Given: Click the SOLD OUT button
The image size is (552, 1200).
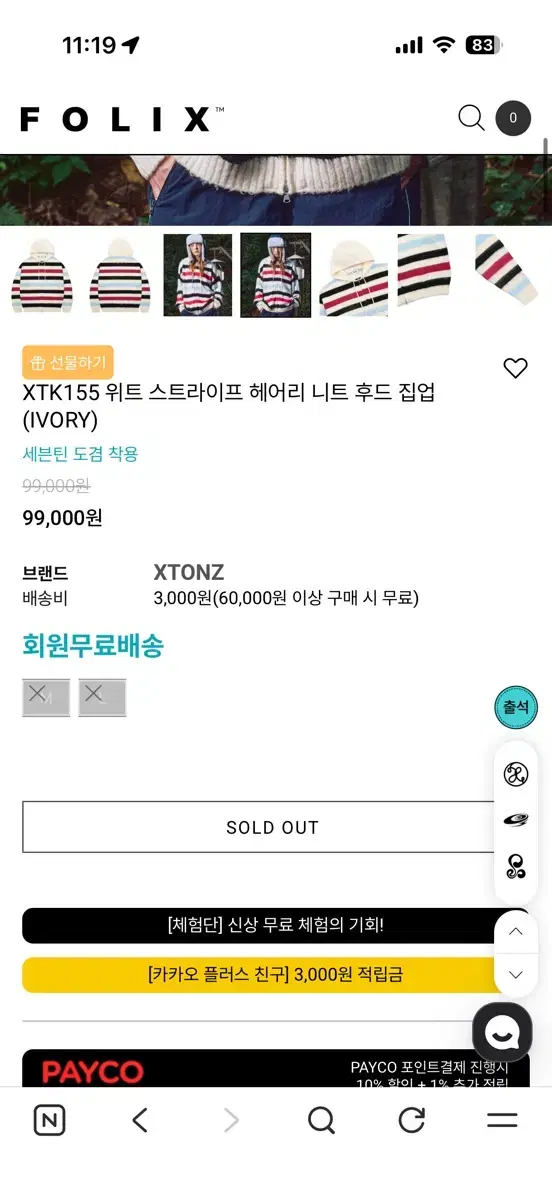Looking at the screenshot, I should [272, 827].
